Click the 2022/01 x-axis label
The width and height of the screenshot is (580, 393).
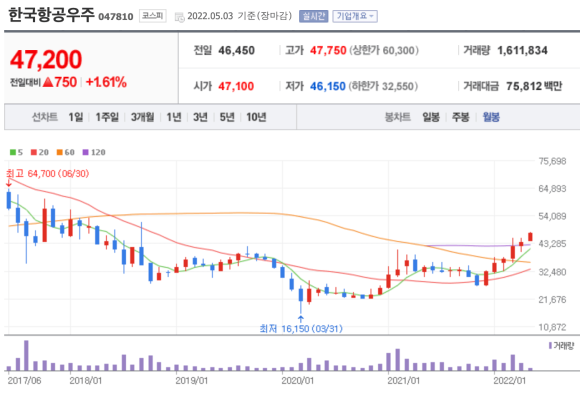[x=510, y=381]
